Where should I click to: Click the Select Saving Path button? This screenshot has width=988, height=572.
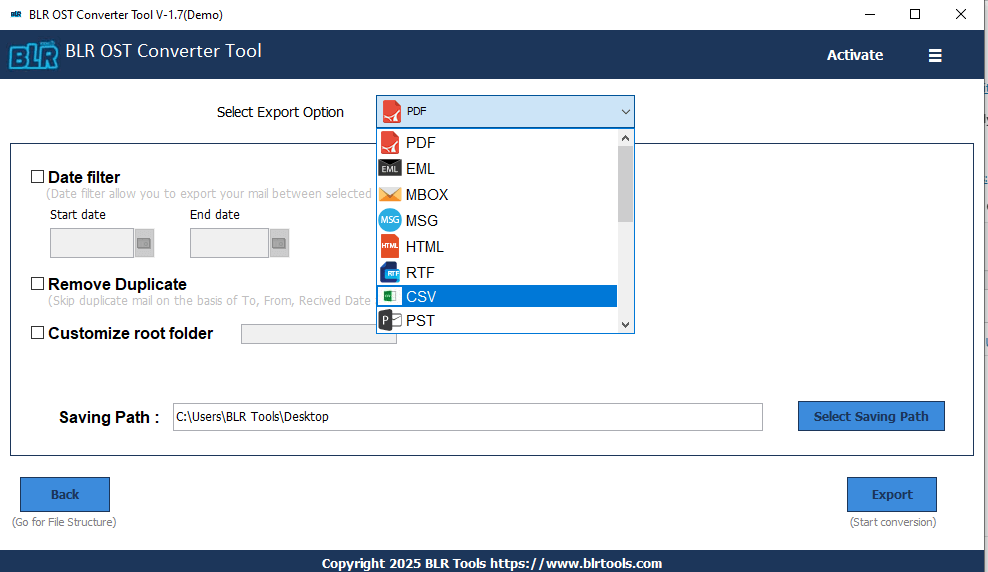871,416
